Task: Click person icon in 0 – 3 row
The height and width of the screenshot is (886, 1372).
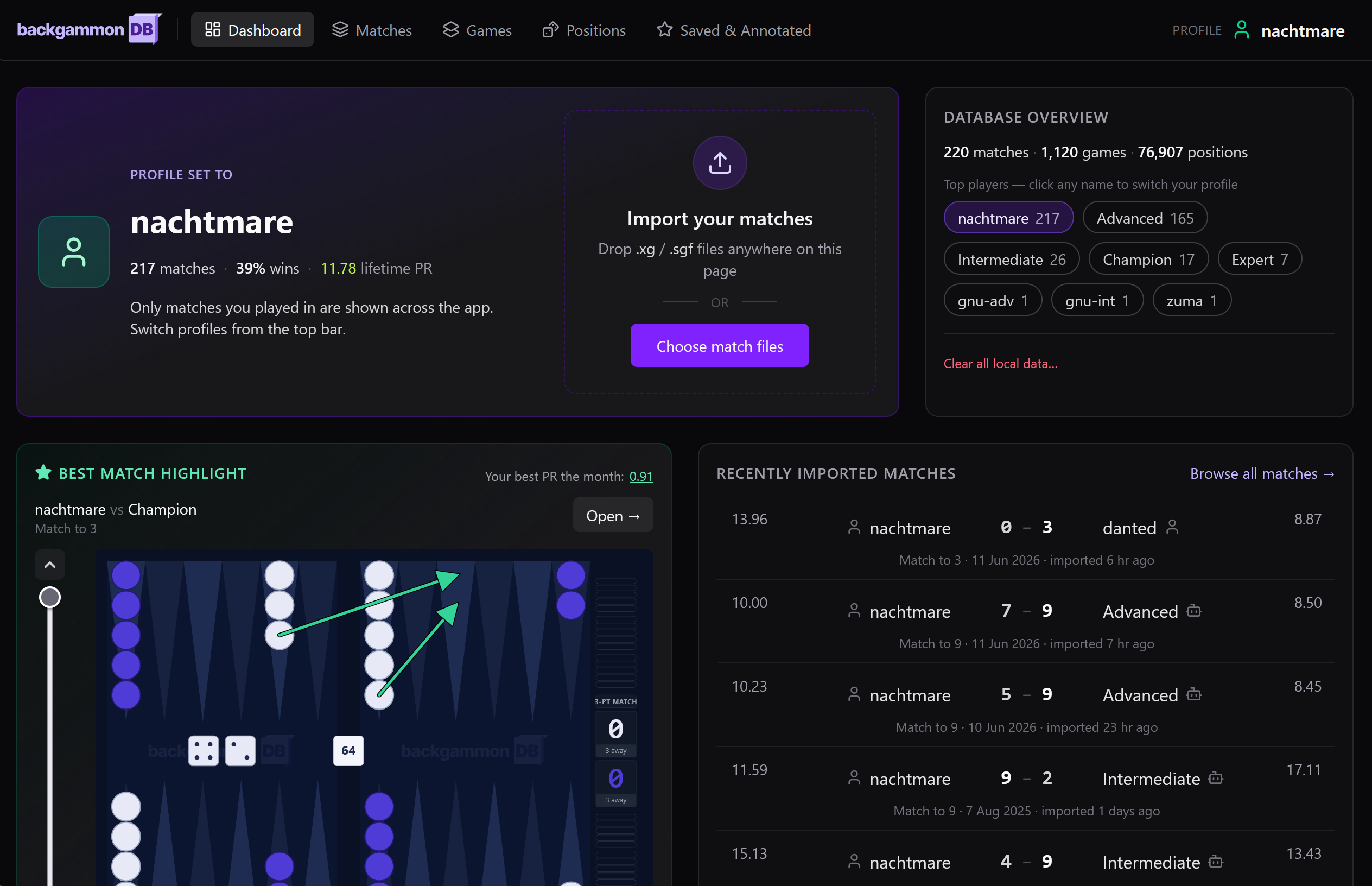Action: tap(854, 527)
